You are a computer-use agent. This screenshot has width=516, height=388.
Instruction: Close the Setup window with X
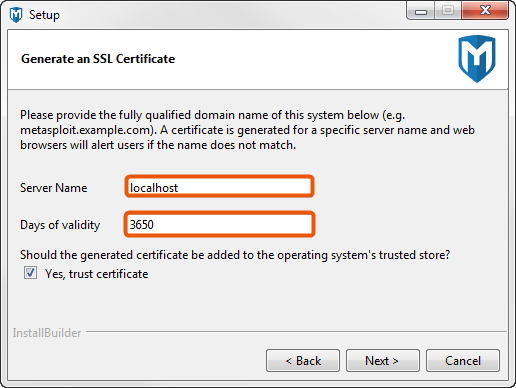click(x=485, y=11)
